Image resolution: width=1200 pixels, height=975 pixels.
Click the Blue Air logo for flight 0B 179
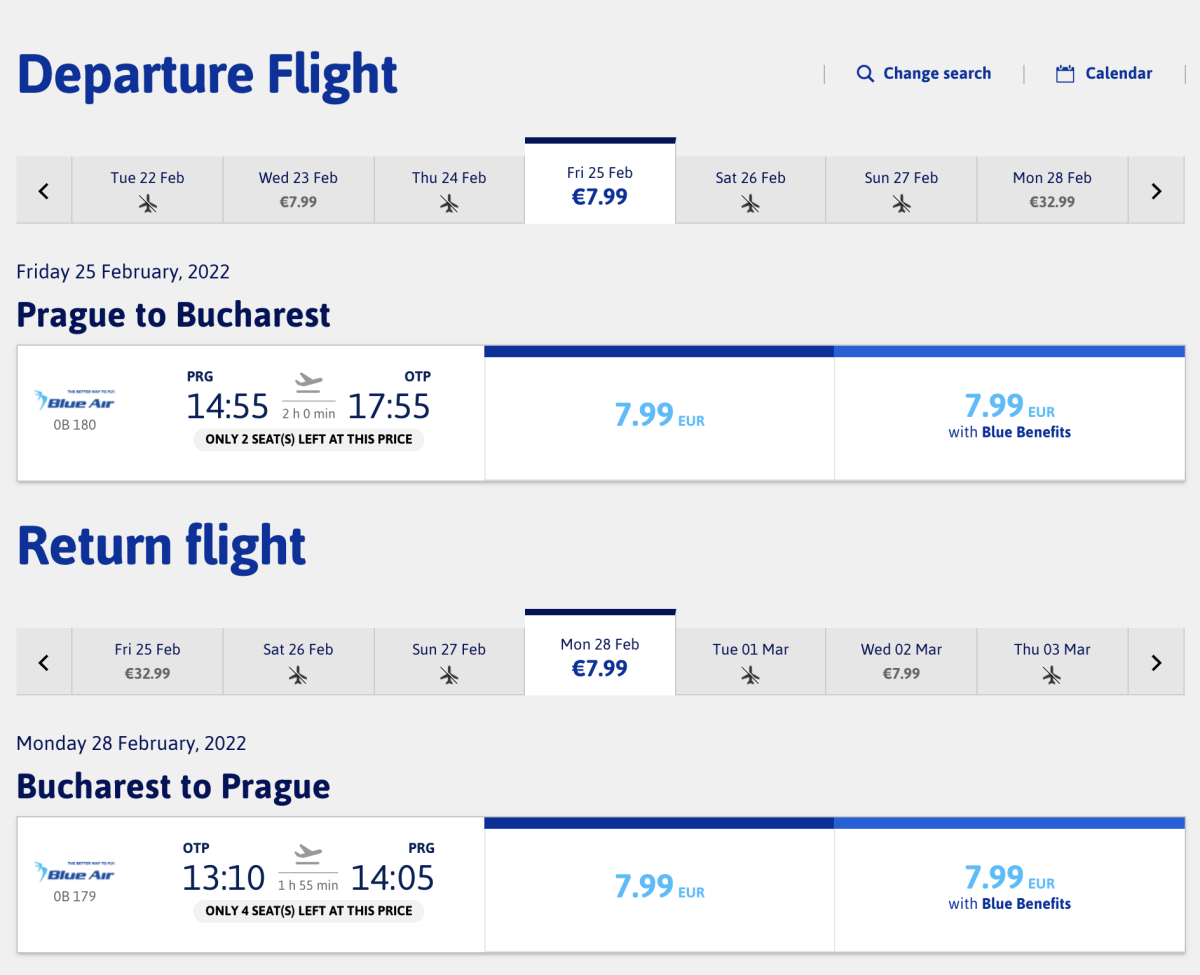coord(74,871)
